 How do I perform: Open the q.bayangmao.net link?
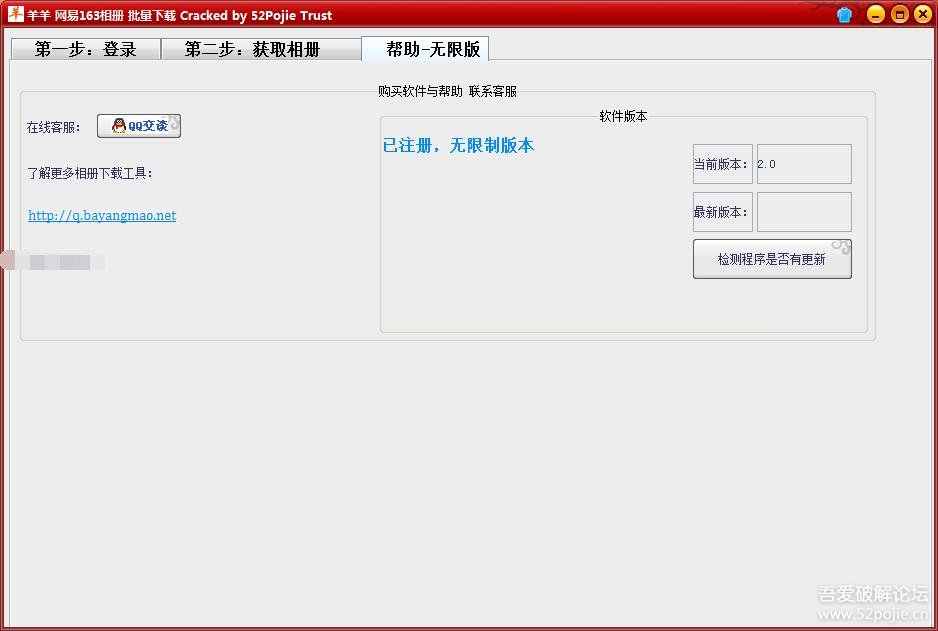(x=102, y=215)
